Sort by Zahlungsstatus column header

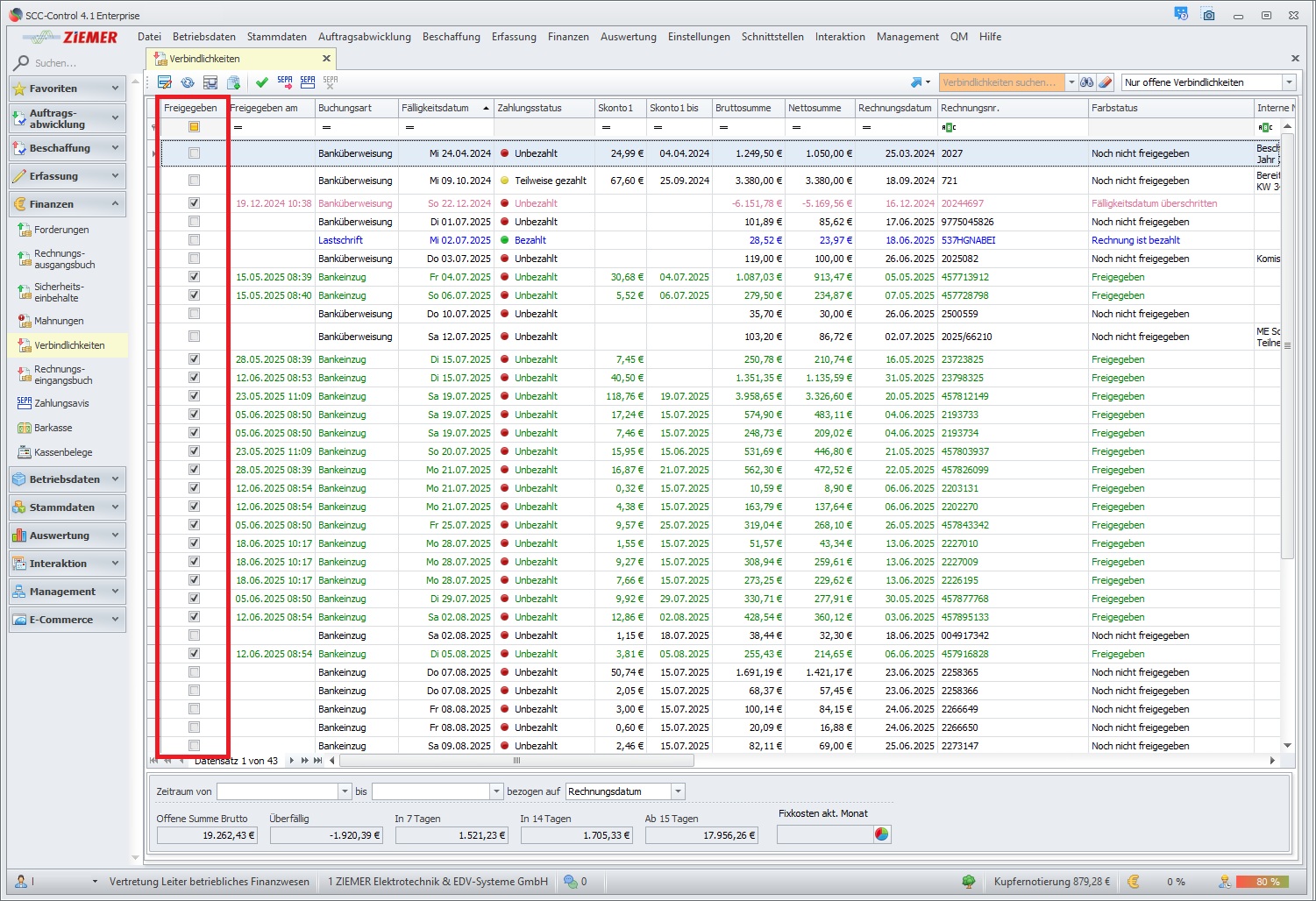(544, 108)
